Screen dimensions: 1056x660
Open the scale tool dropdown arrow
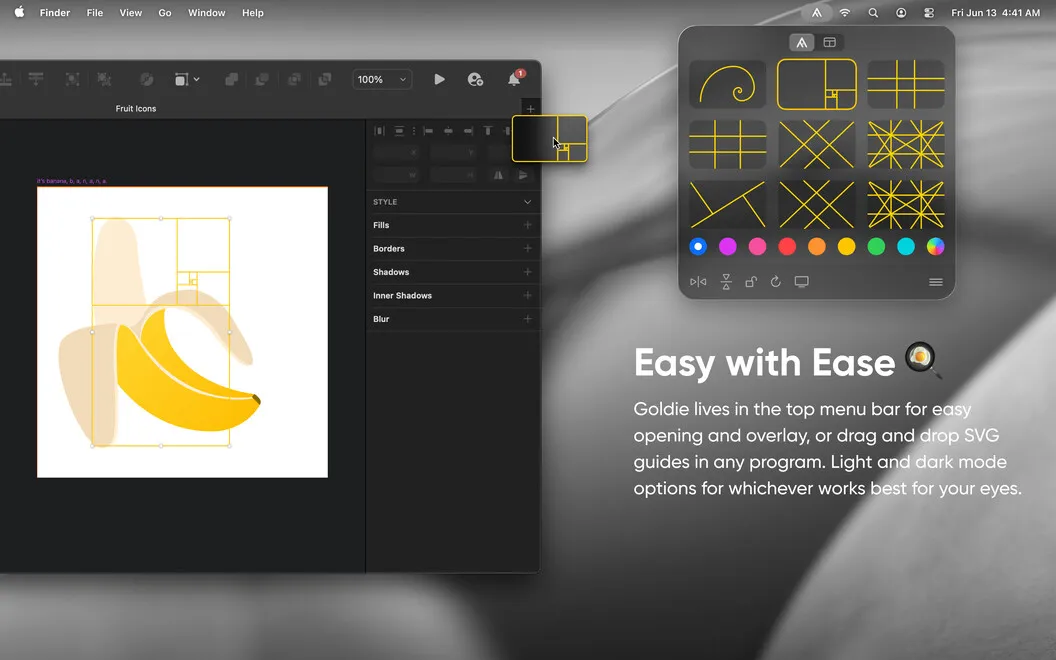[197, 79]
